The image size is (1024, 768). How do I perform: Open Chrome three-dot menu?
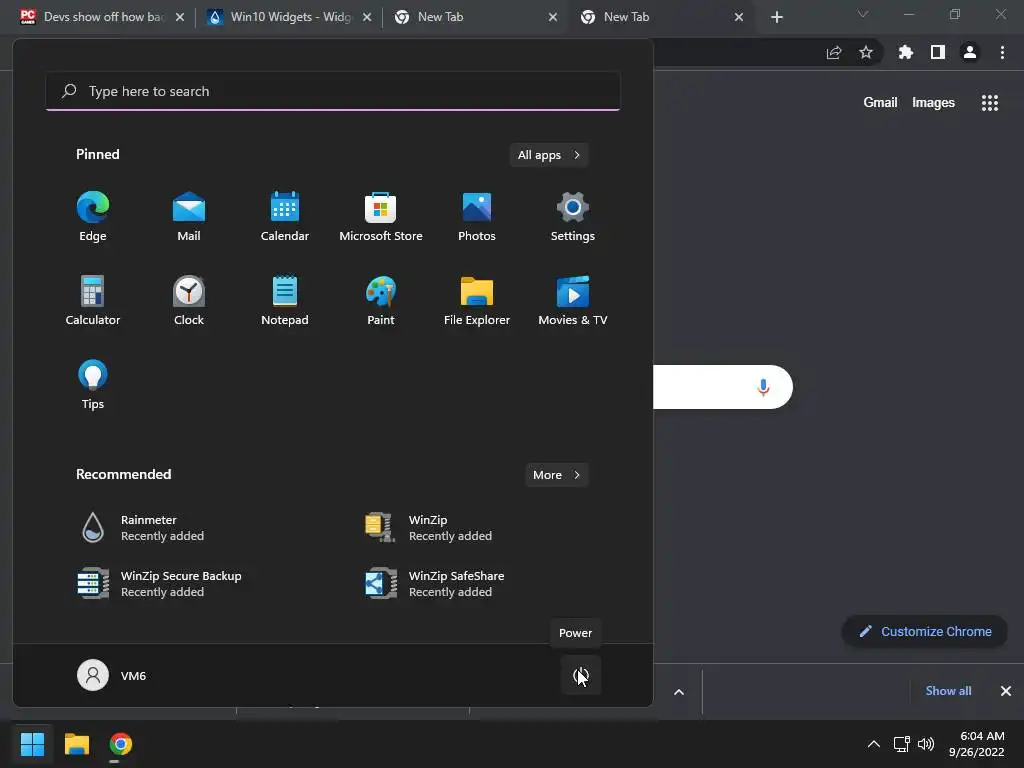tap(1002, 52)
